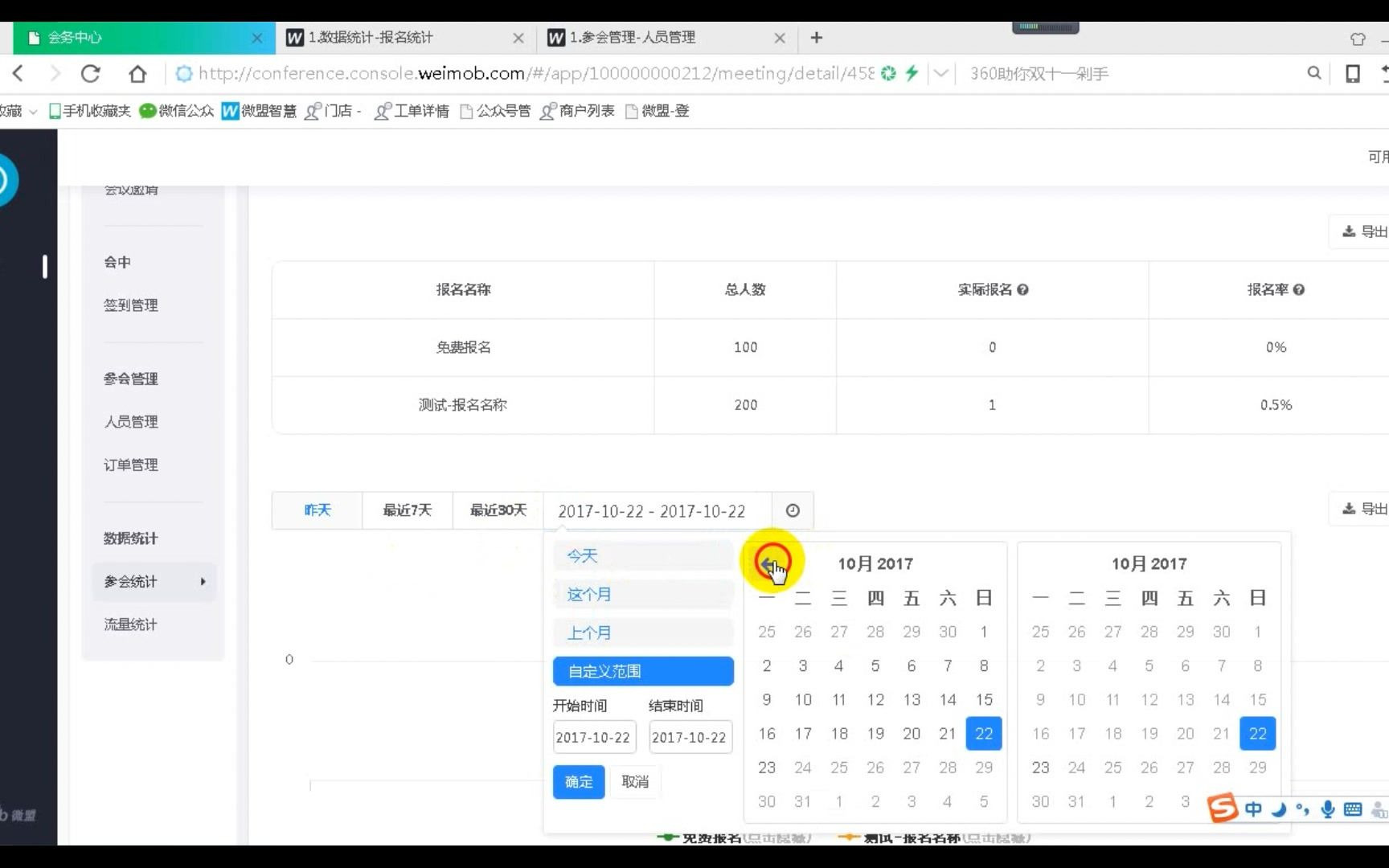Select the 最近30天 date filter
1389x868 pixels.
[498, 510]
